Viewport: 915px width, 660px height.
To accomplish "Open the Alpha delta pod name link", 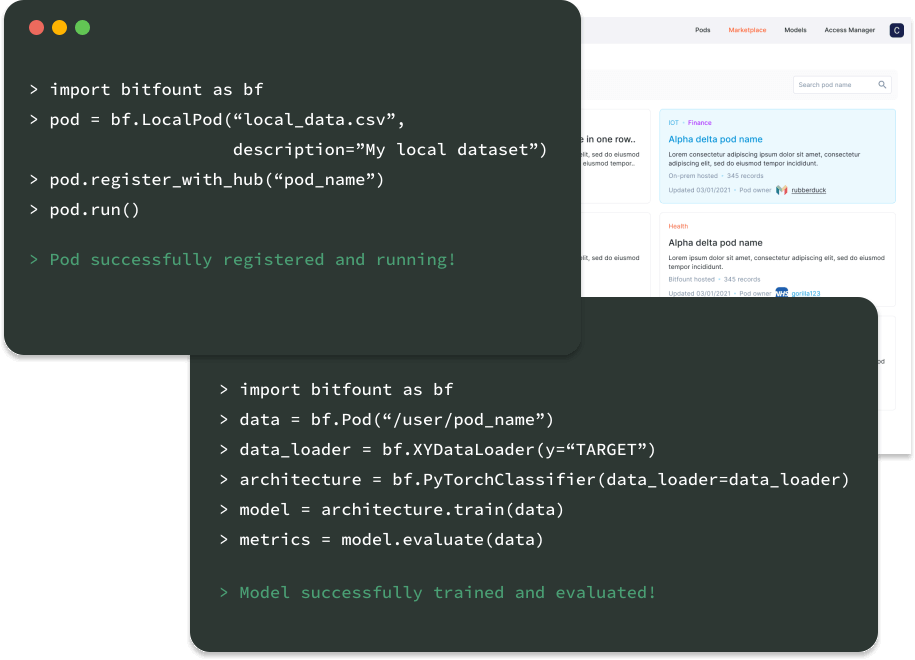I will click(716, 139).
